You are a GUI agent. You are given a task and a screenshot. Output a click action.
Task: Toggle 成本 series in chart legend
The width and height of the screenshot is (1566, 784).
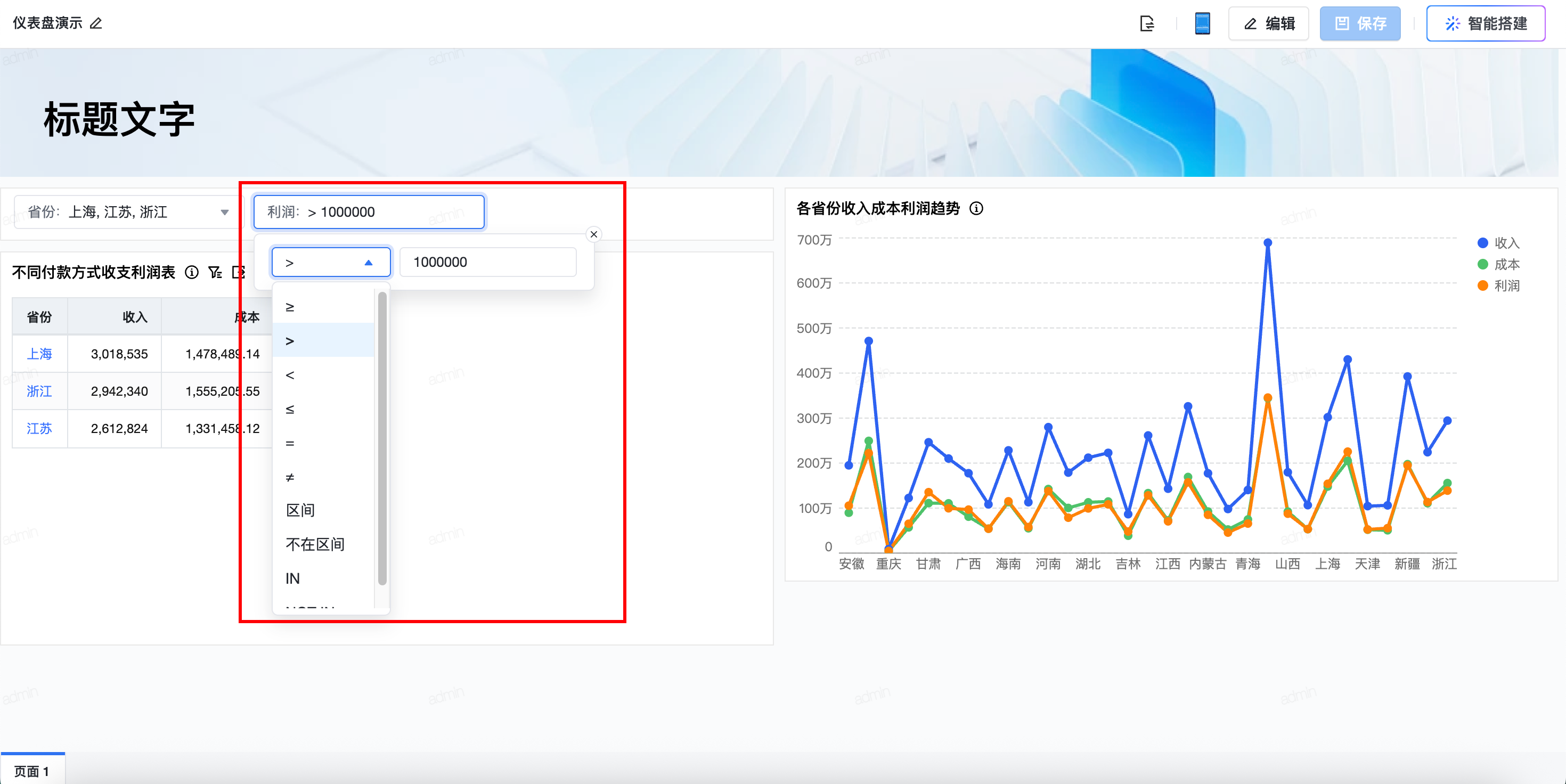1498,264
